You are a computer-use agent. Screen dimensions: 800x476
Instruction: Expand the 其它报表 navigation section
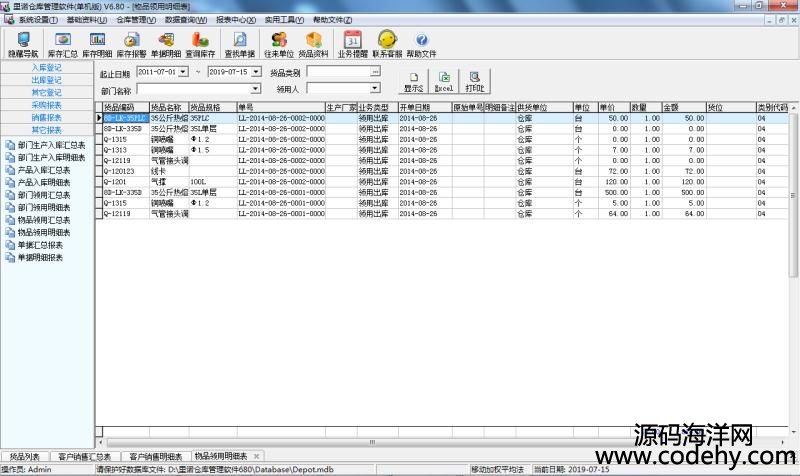point(46,130)
